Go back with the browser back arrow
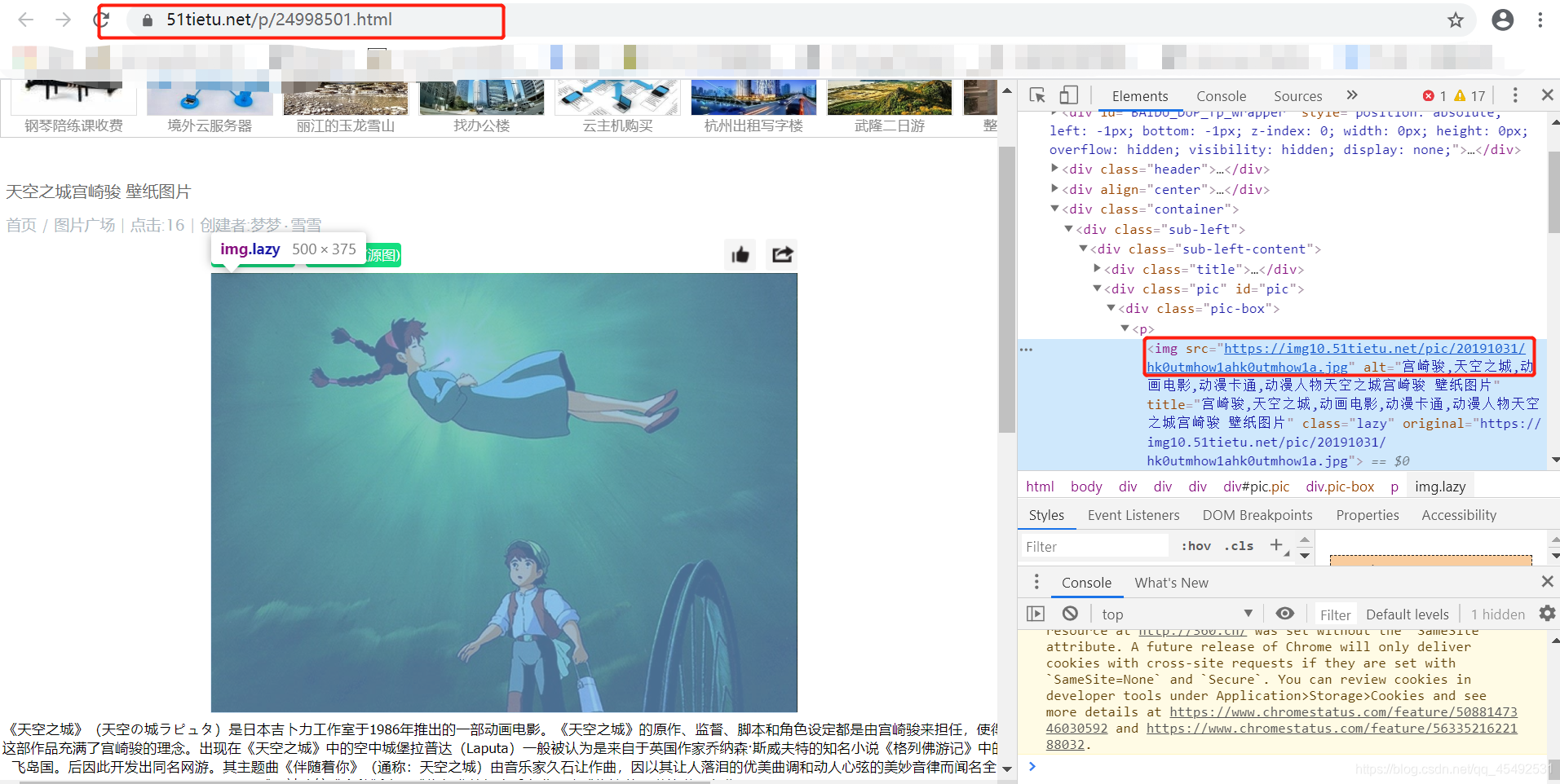The image size is (1560, 784). point(26,20)
